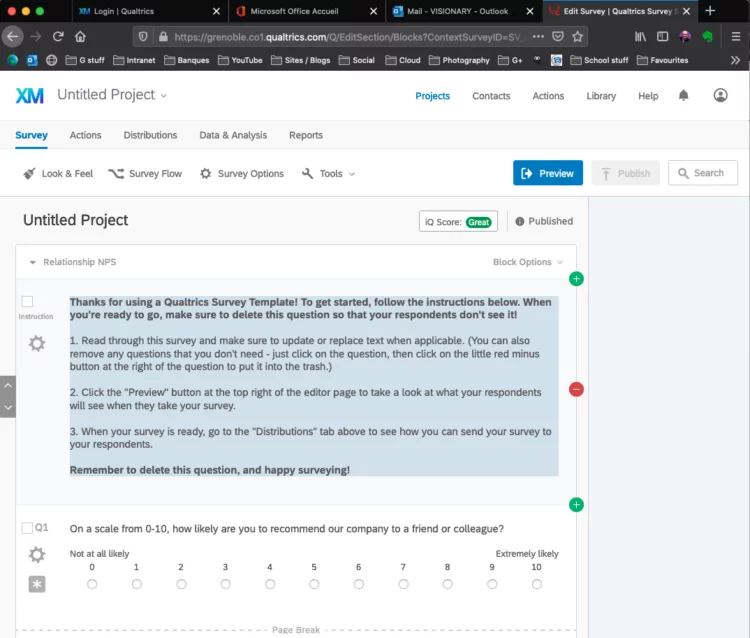Open the browser library icon
Screen dimensions: 750x638
(640, 36)
